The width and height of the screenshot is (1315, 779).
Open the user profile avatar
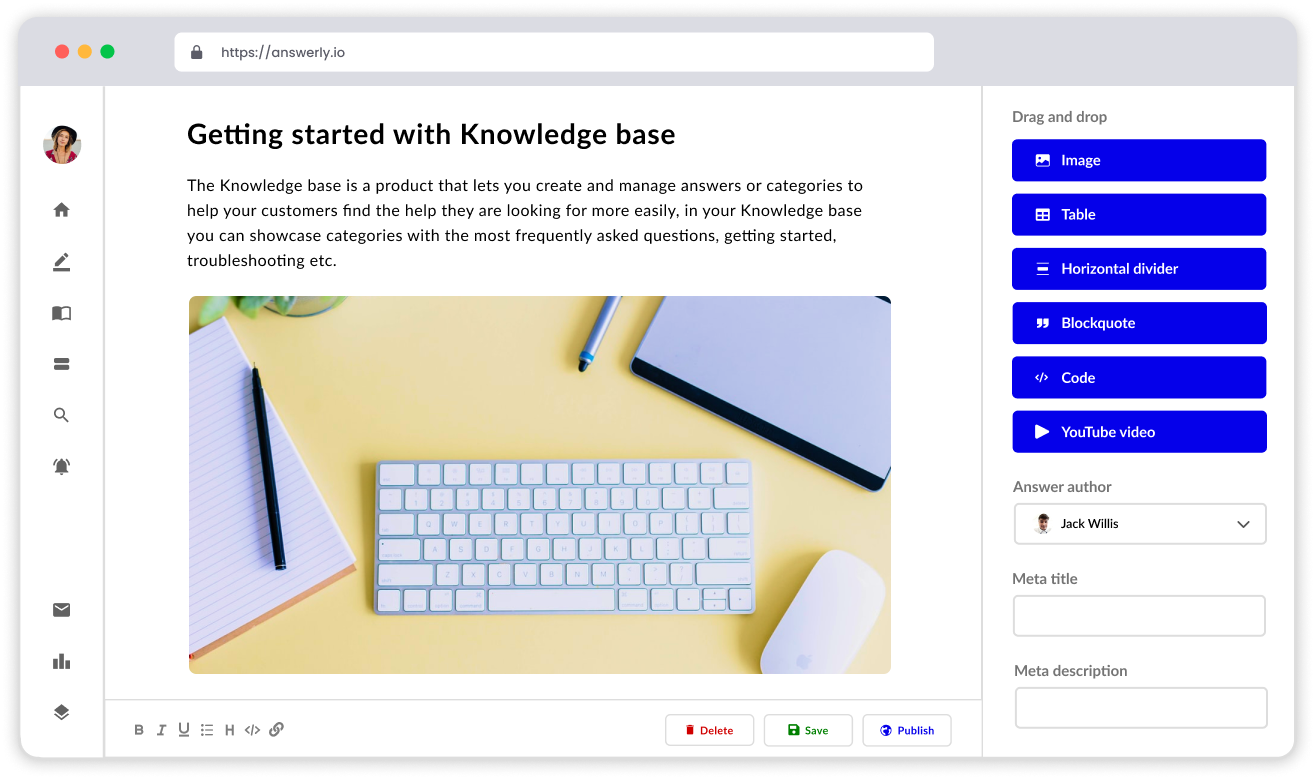[62, 145]
